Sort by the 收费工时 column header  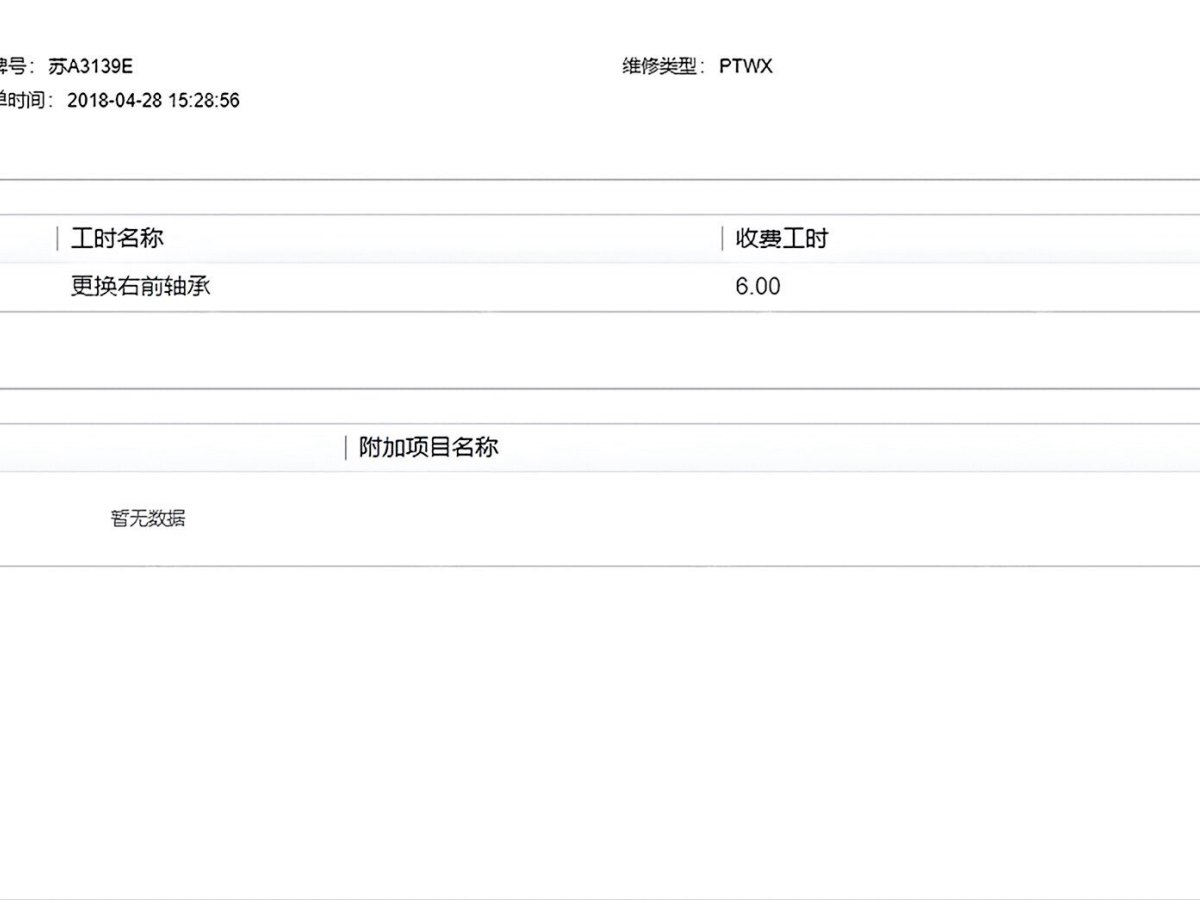tap(782, 239)
